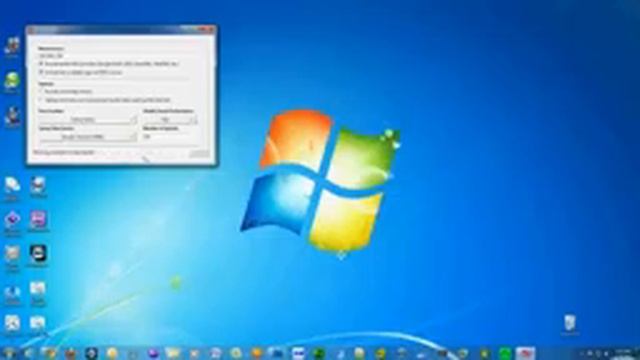Tick the first checked checkbox in the dialog

coord(41,64)
